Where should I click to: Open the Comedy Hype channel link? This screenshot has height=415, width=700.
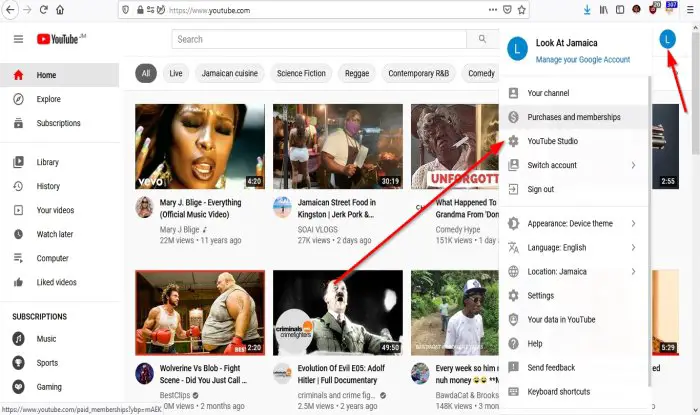(x=458, y=229)
